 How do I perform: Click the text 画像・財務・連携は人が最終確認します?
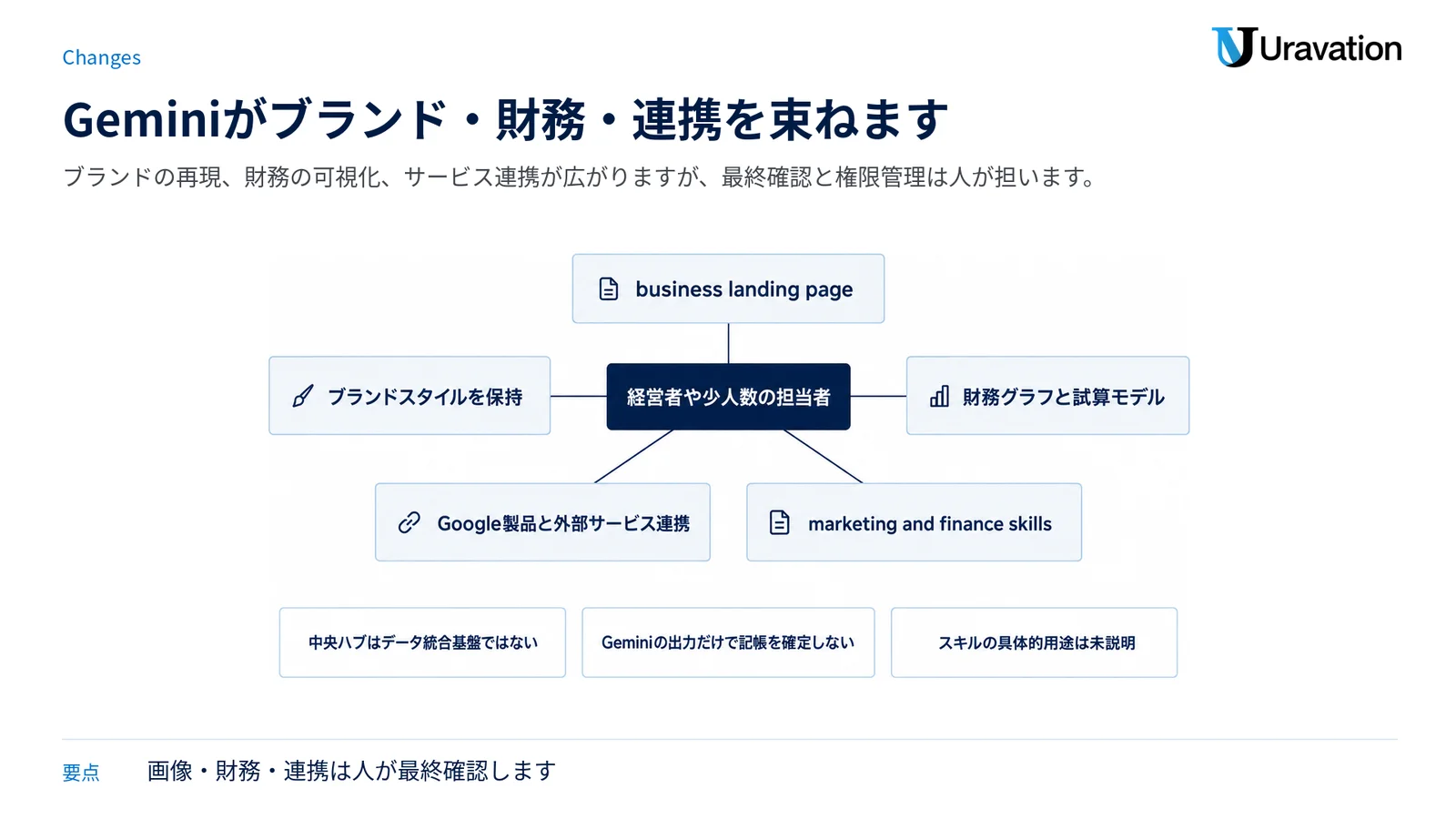351,771
